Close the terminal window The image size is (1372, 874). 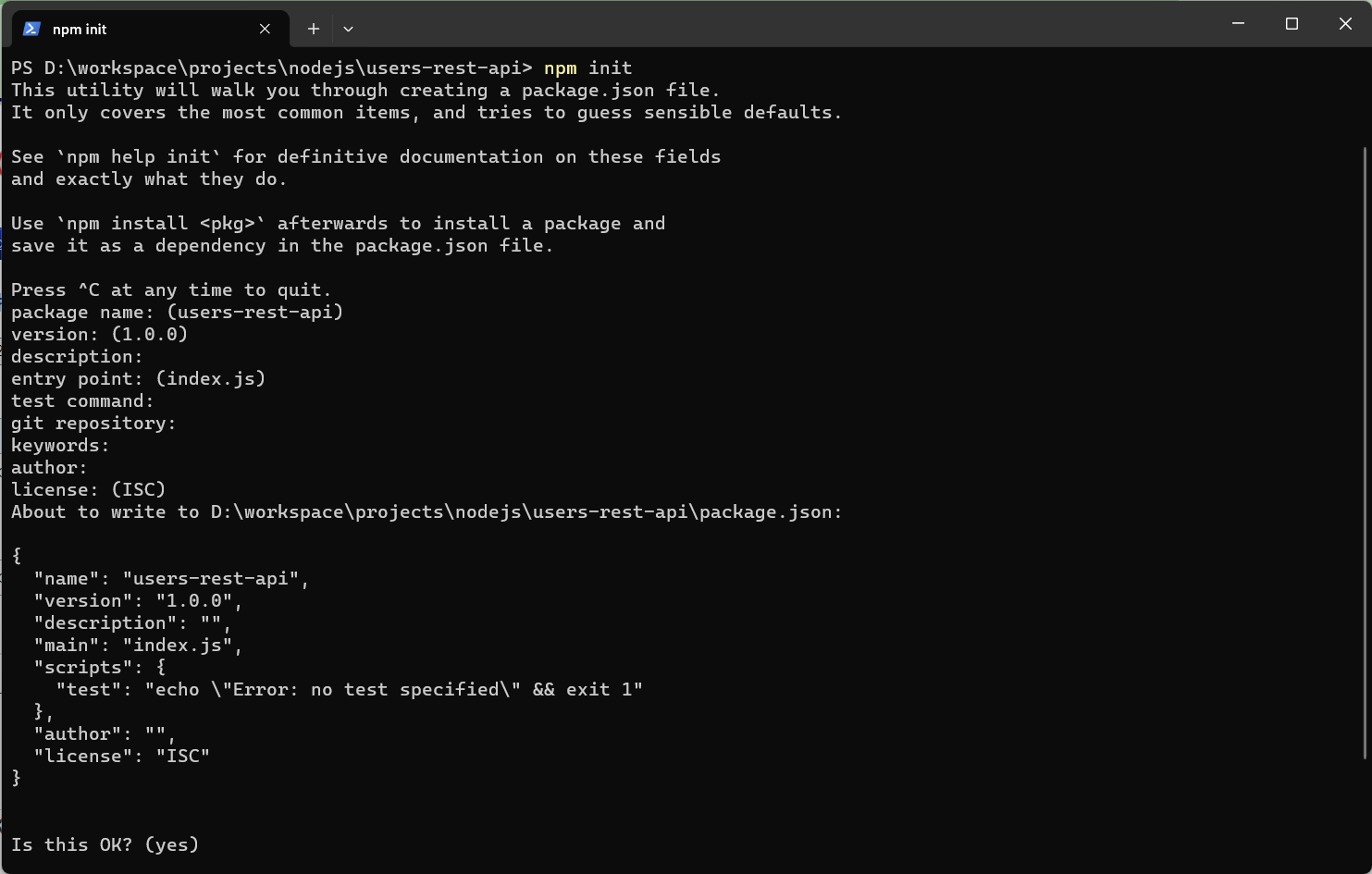[1345, 24]
